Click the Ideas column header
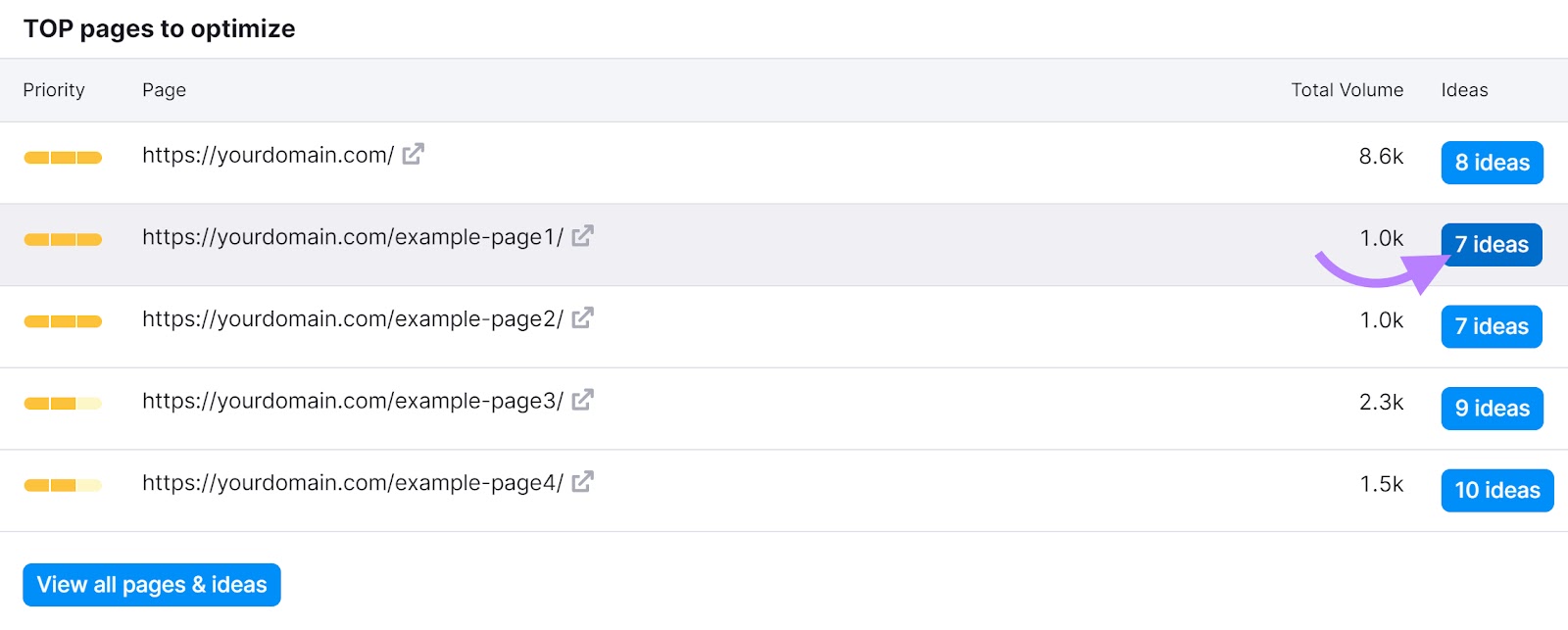 [x=1464, y=90]
